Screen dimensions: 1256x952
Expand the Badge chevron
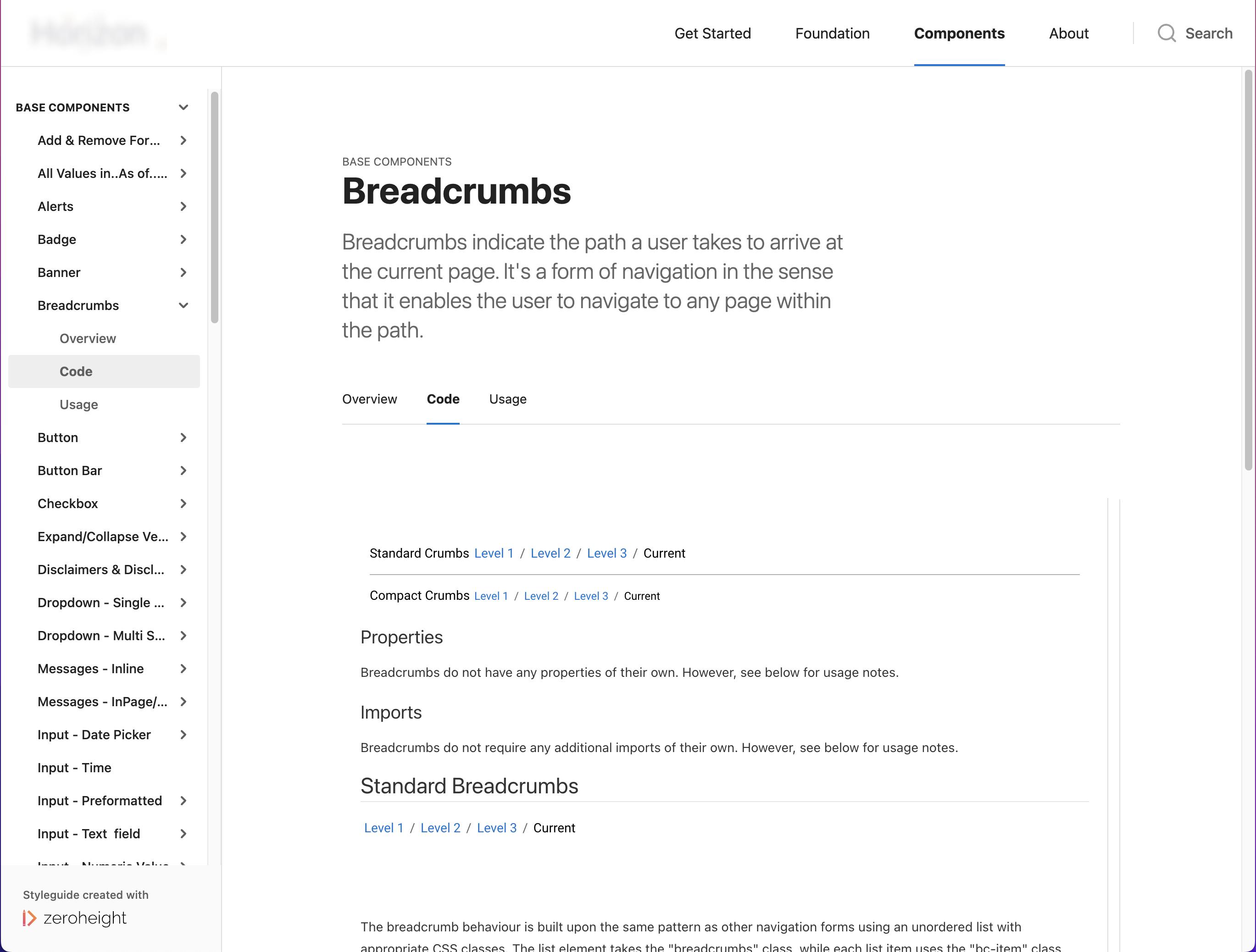183,239
